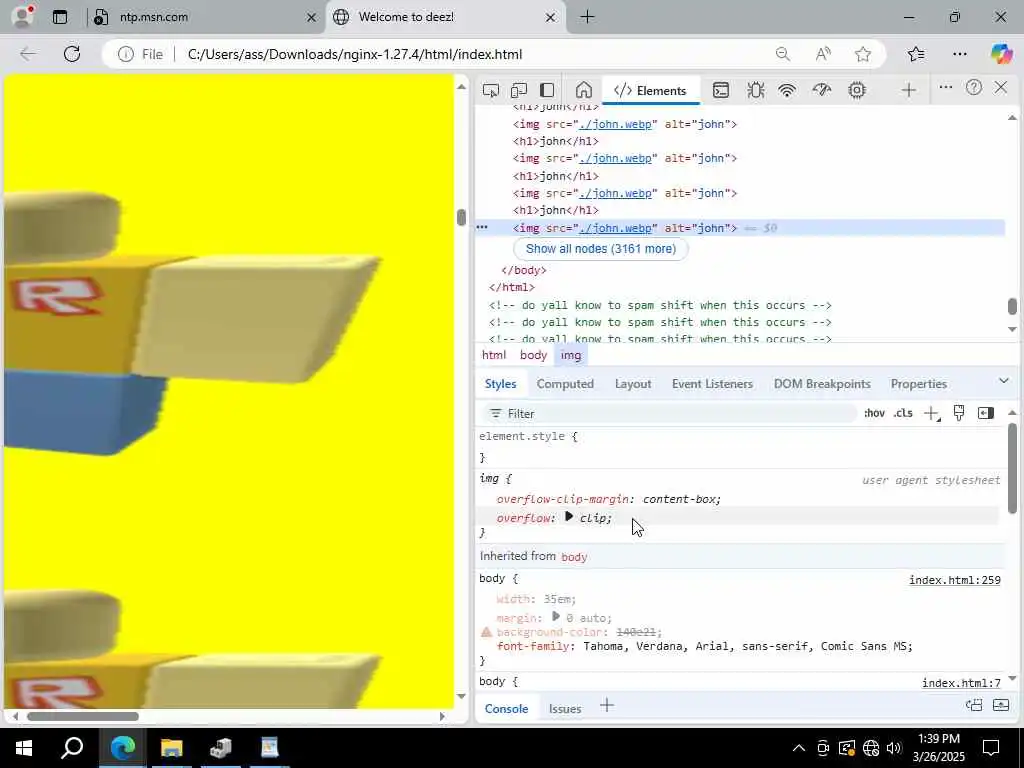The image size is (1024, 768).
Task: Inspect the inherited body selector link
Action: click(x=574, y=557)
